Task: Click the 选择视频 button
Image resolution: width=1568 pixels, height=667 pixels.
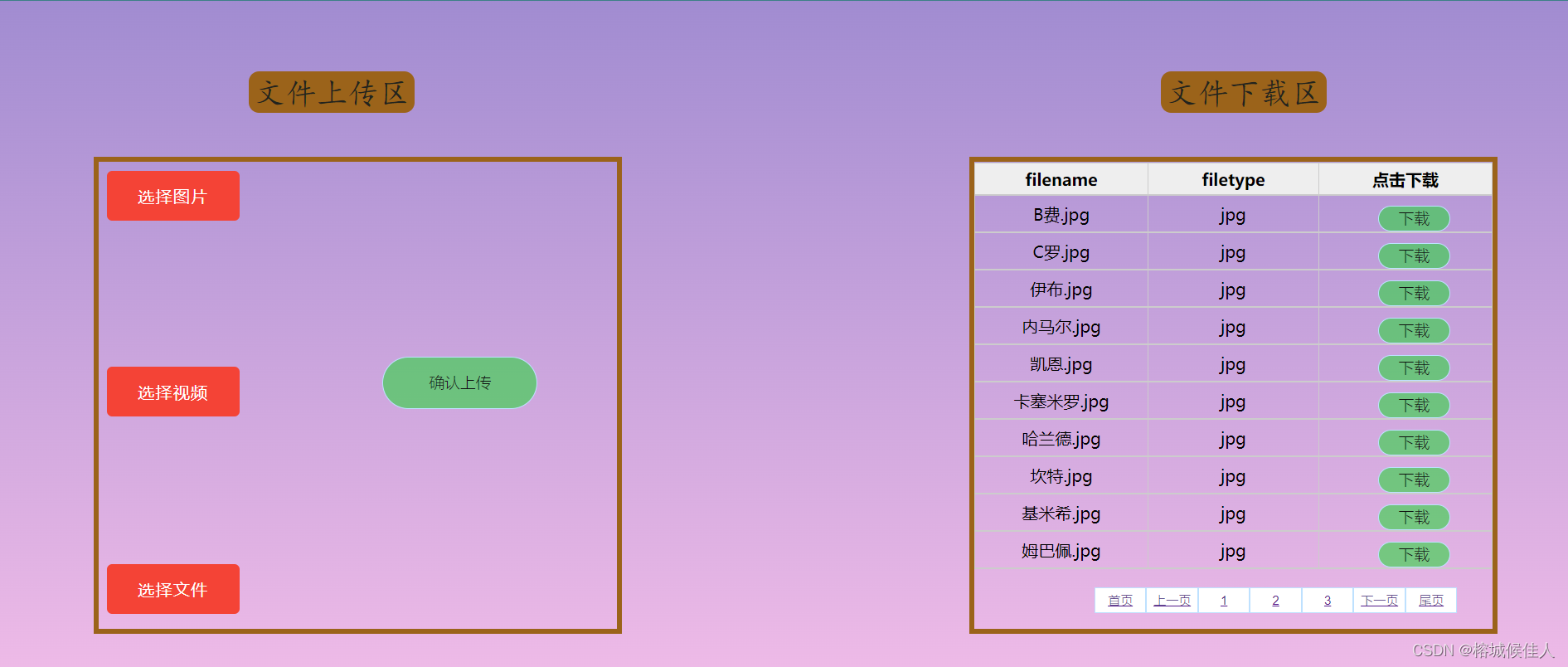Action: [173, 392]
